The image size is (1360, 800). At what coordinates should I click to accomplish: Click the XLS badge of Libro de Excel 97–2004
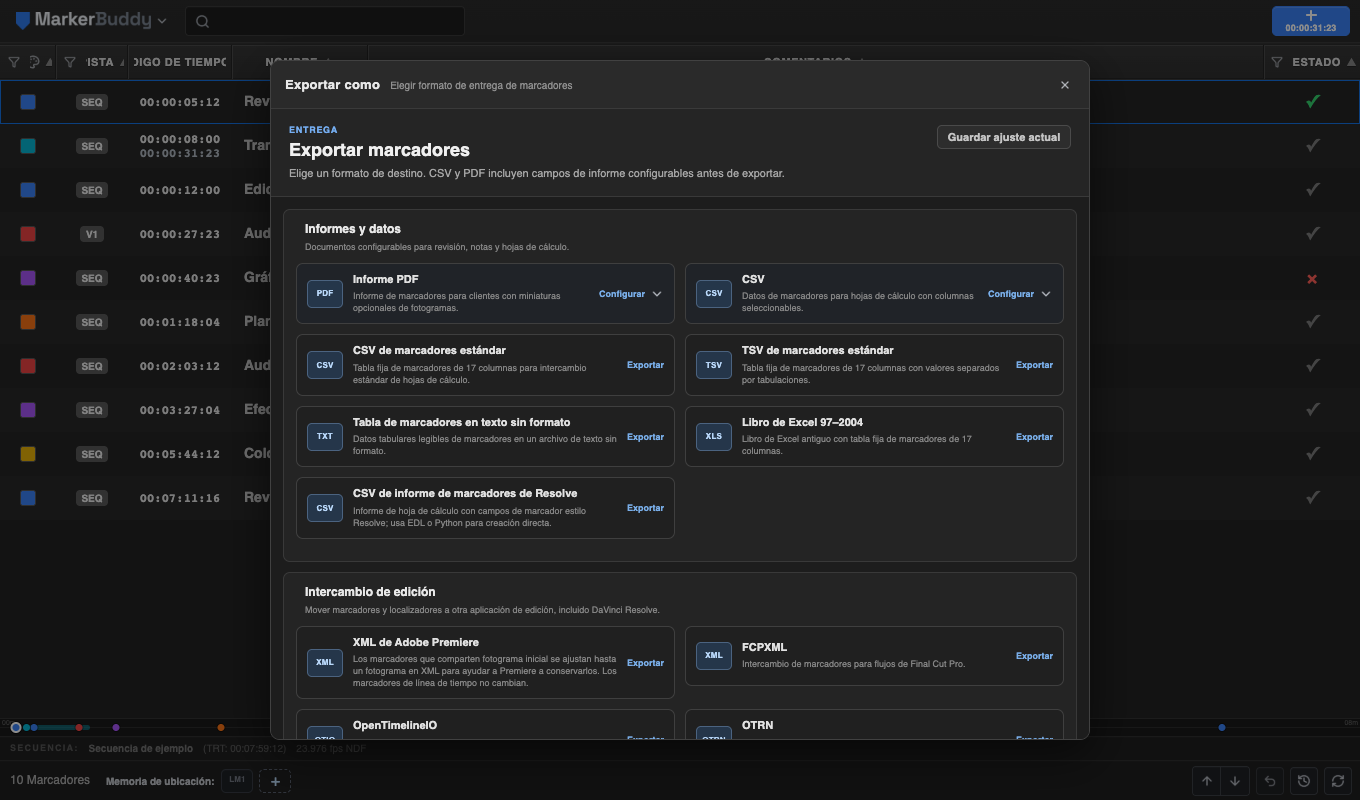click(714, 437)
